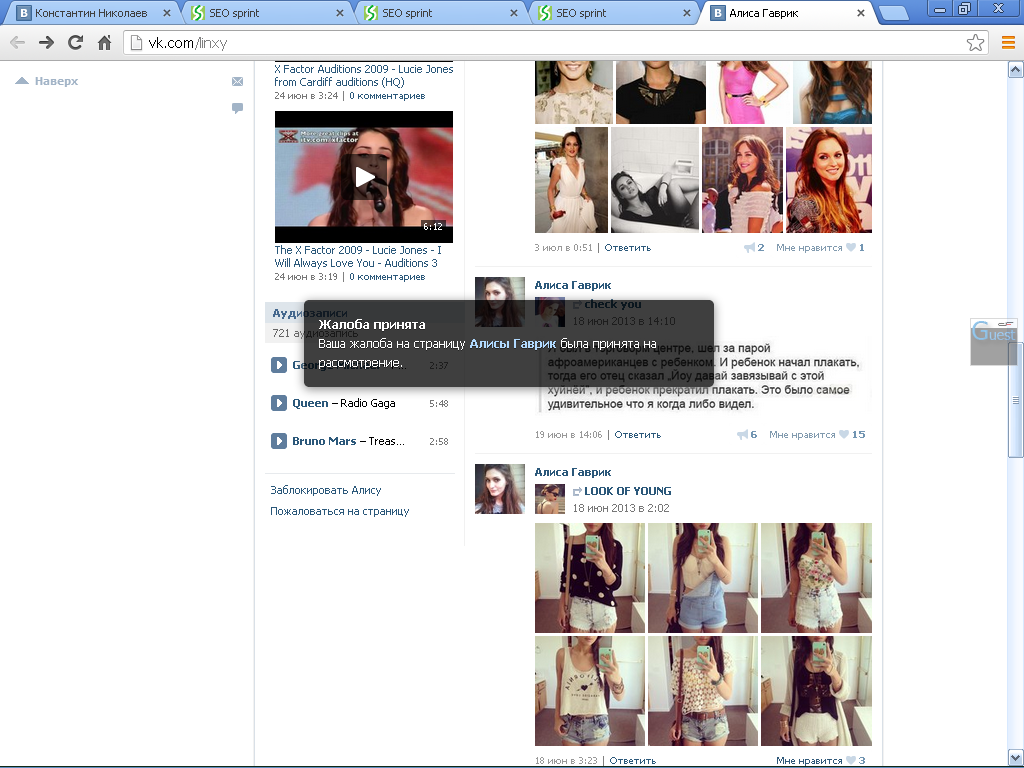1024x768 pixels.
Task: Open white dress photo in top post
Action: [571, 180]
